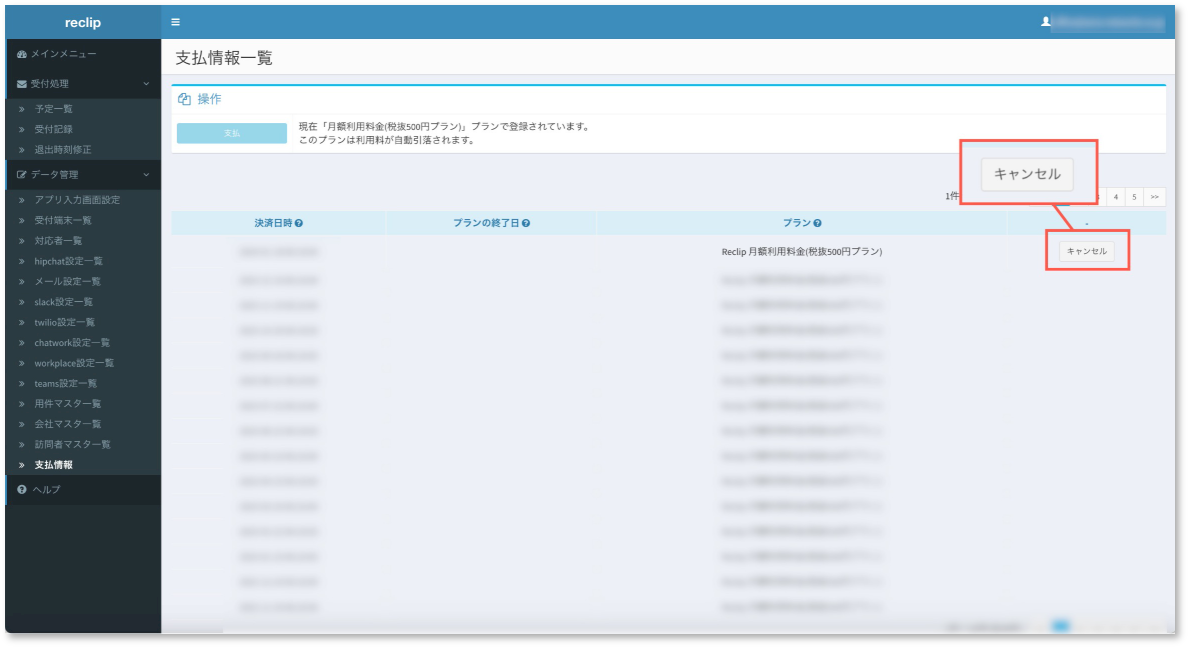Click the question mark icon next to ヘルプ
The image size is (1188, 647).
pos(21,490)
